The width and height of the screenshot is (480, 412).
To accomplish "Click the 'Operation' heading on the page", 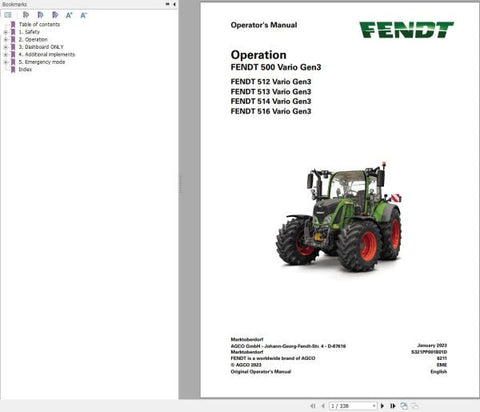I will pyautogui.click(x=258, y=55).
